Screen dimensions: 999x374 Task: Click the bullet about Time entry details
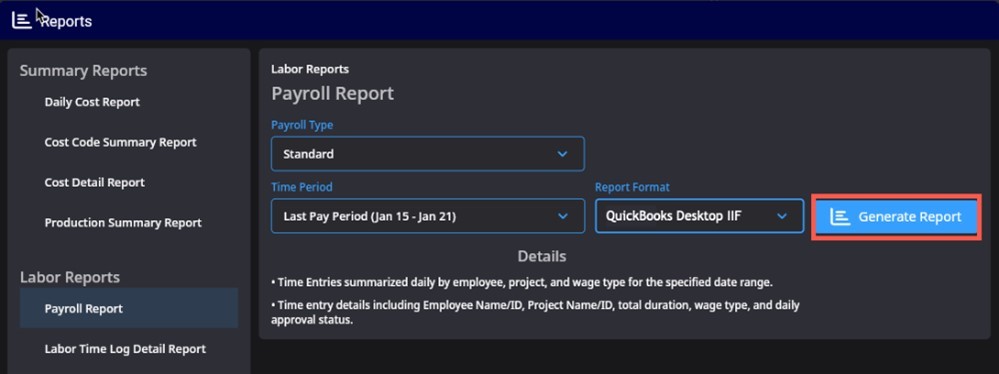535,312
